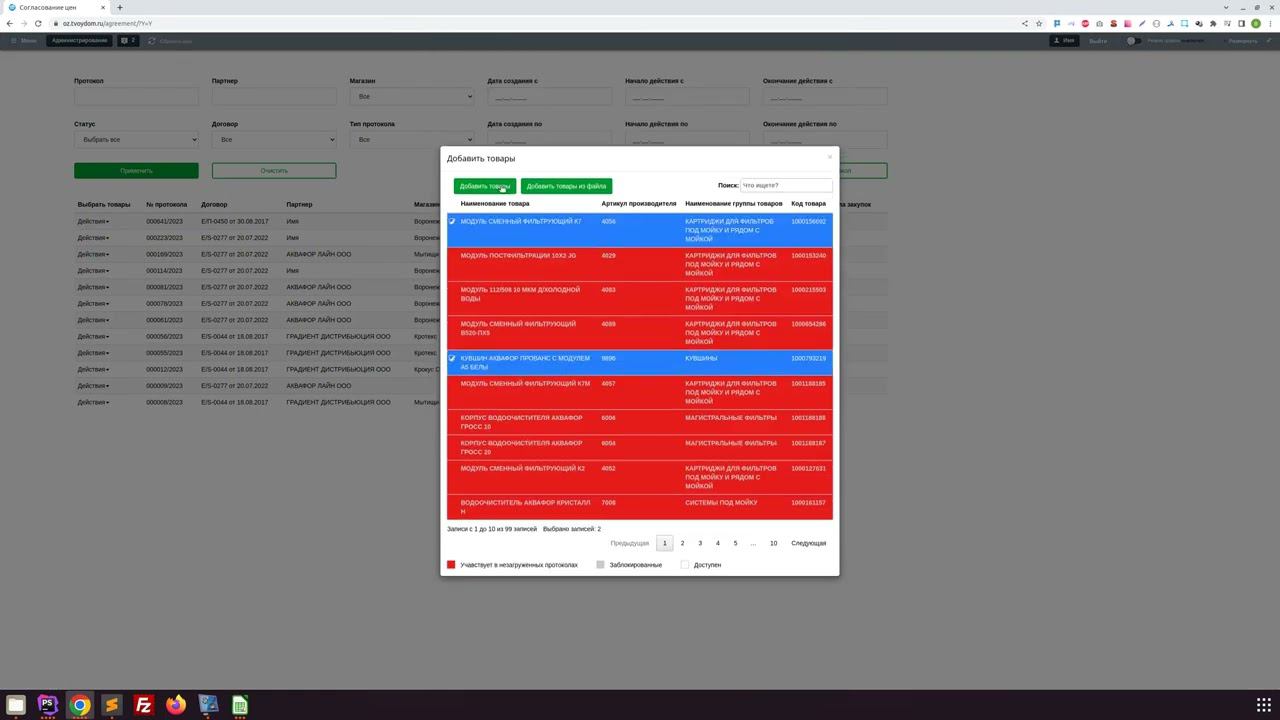Open a new browser tab

(x=120, y=7)
